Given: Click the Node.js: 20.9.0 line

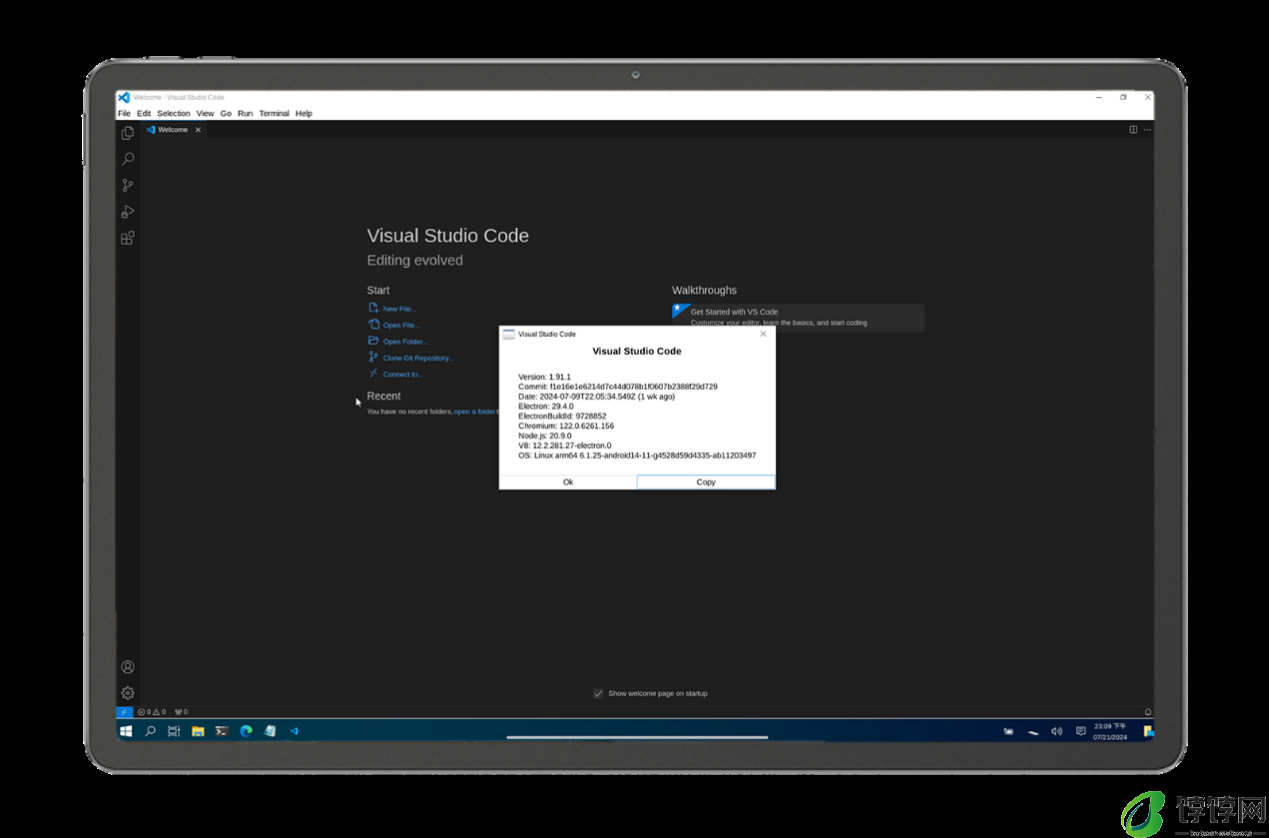Looking at the screenshot, I should click(545, 436).
